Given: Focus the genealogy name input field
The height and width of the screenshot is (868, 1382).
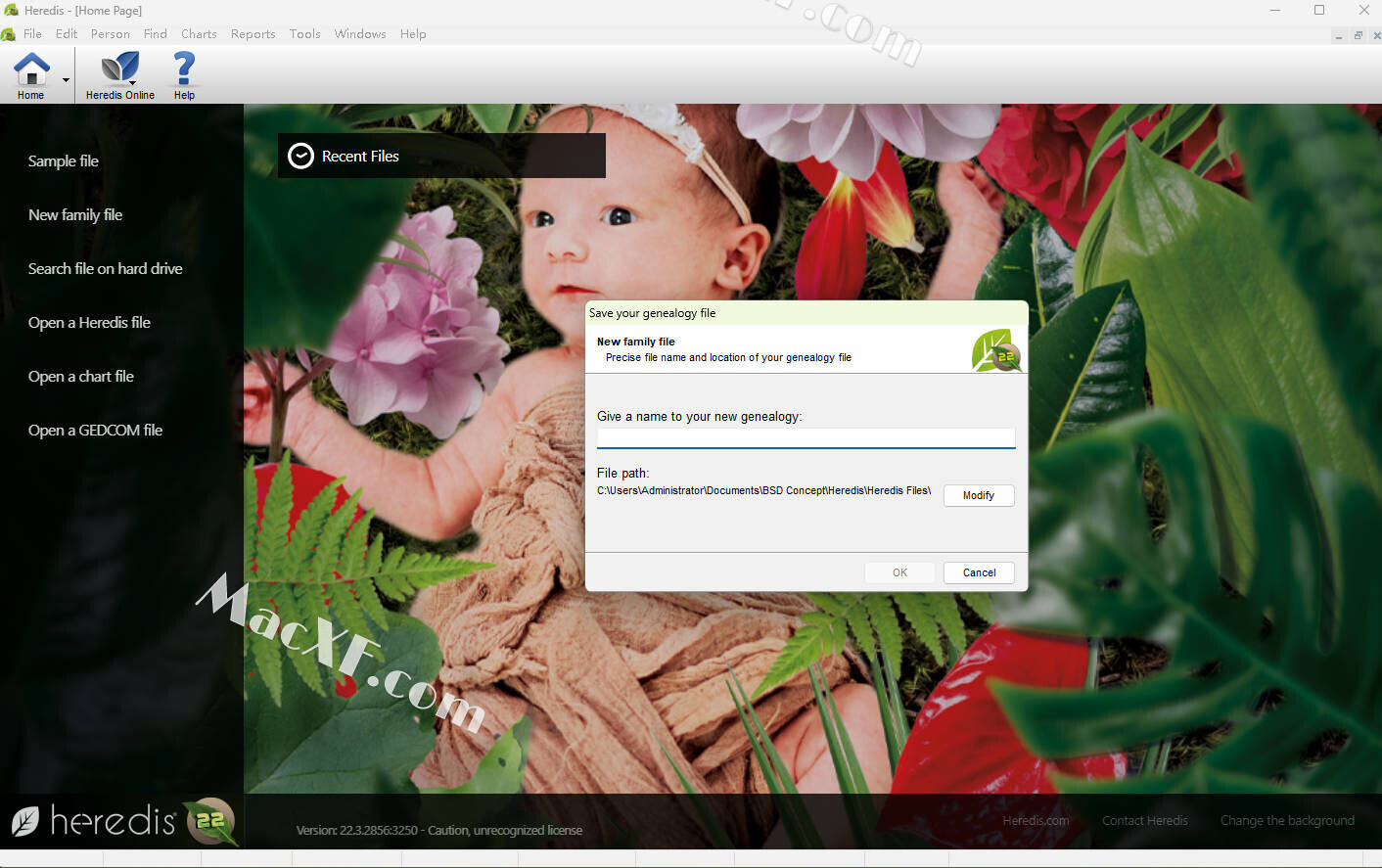Looking at the screenshot, I should tap(806, 437).
